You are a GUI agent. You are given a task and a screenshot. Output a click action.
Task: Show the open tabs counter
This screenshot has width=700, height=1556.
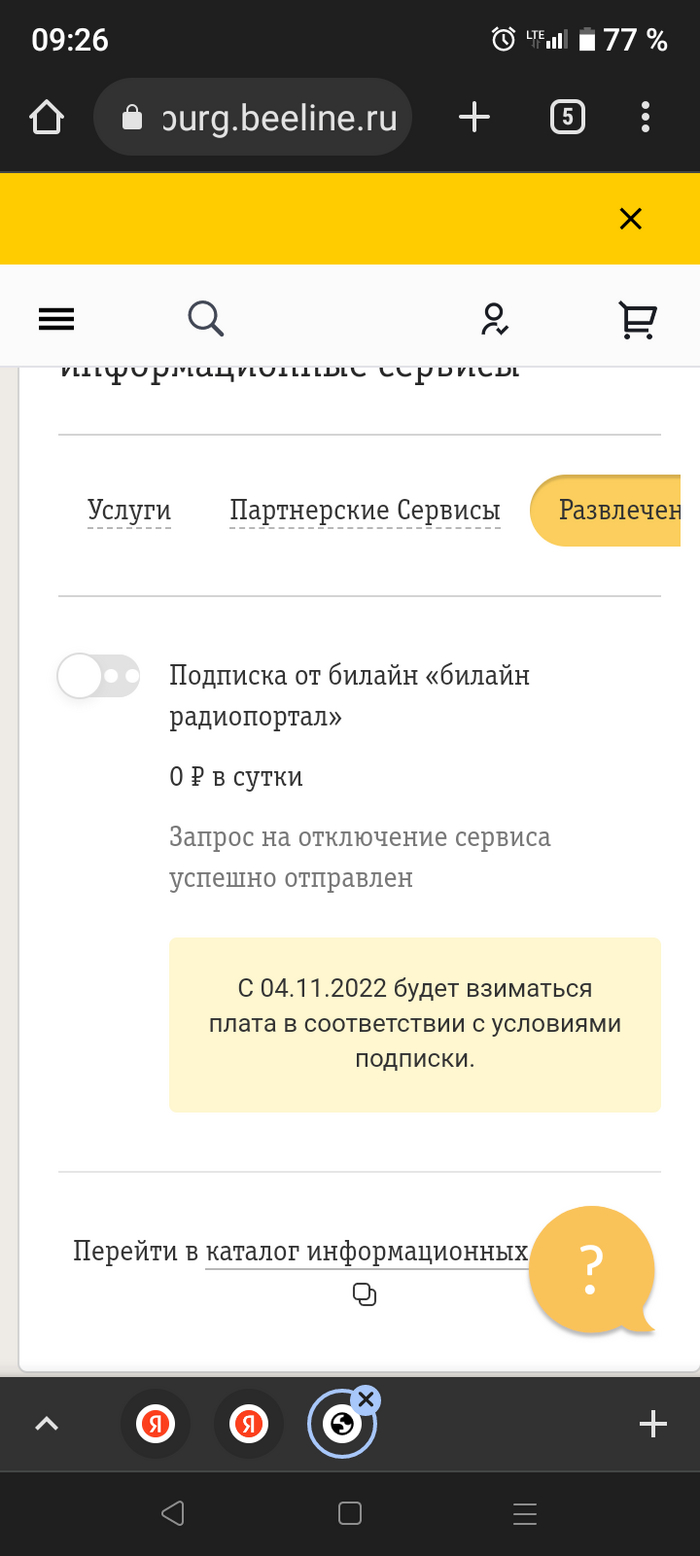point(567,118)
